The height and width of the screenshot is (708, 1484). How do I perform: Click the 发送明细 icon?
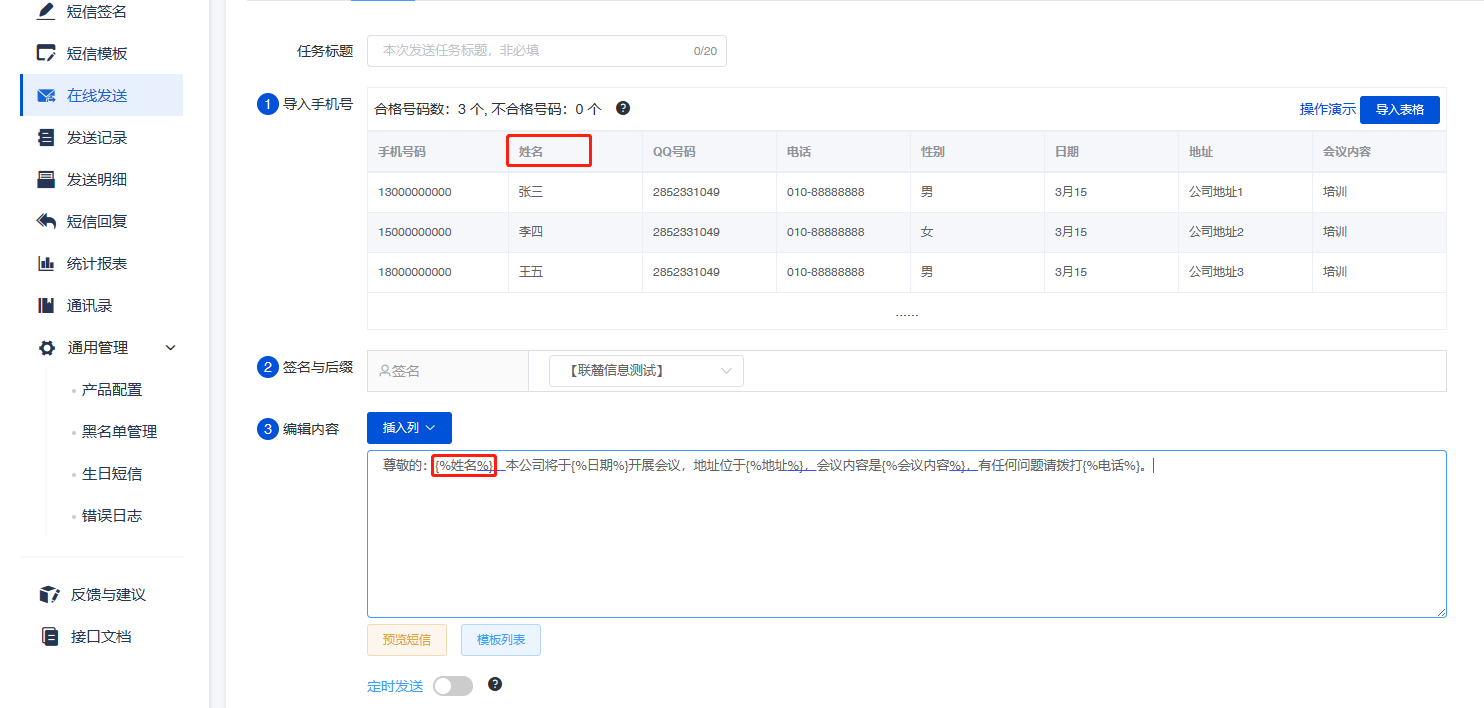pyautogui.click(x=46, y=180)
